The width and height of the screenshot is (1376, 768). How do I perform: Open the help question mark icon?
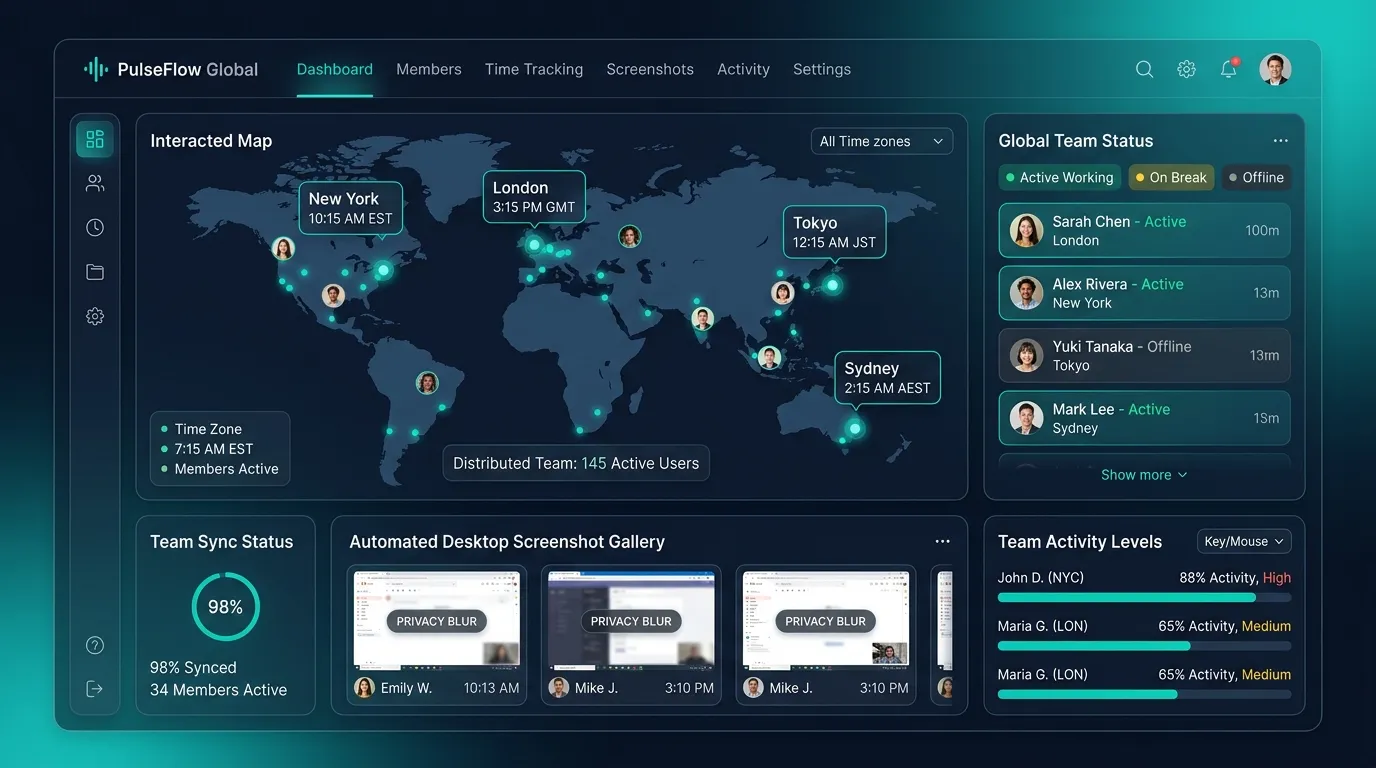[95, 645]
